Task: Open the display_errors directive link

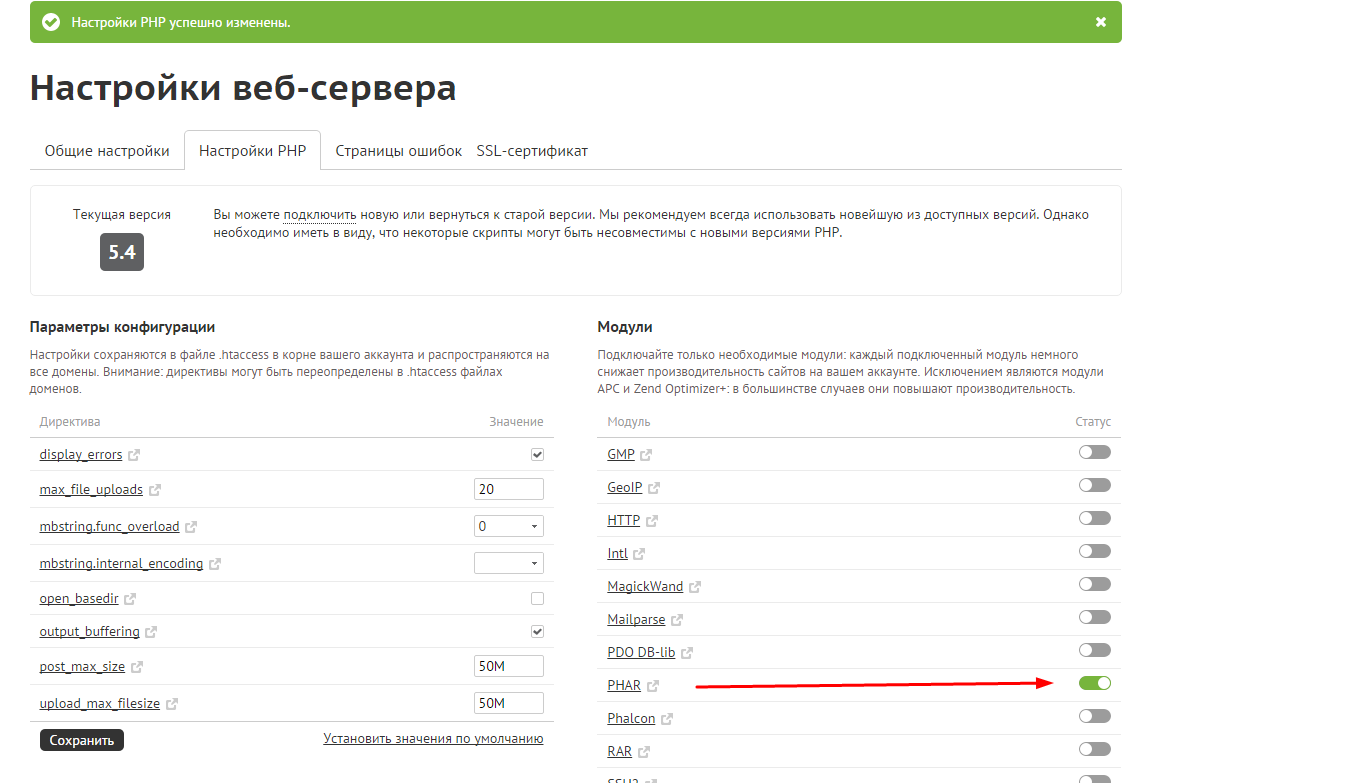Action: click(x=81, y=454)
